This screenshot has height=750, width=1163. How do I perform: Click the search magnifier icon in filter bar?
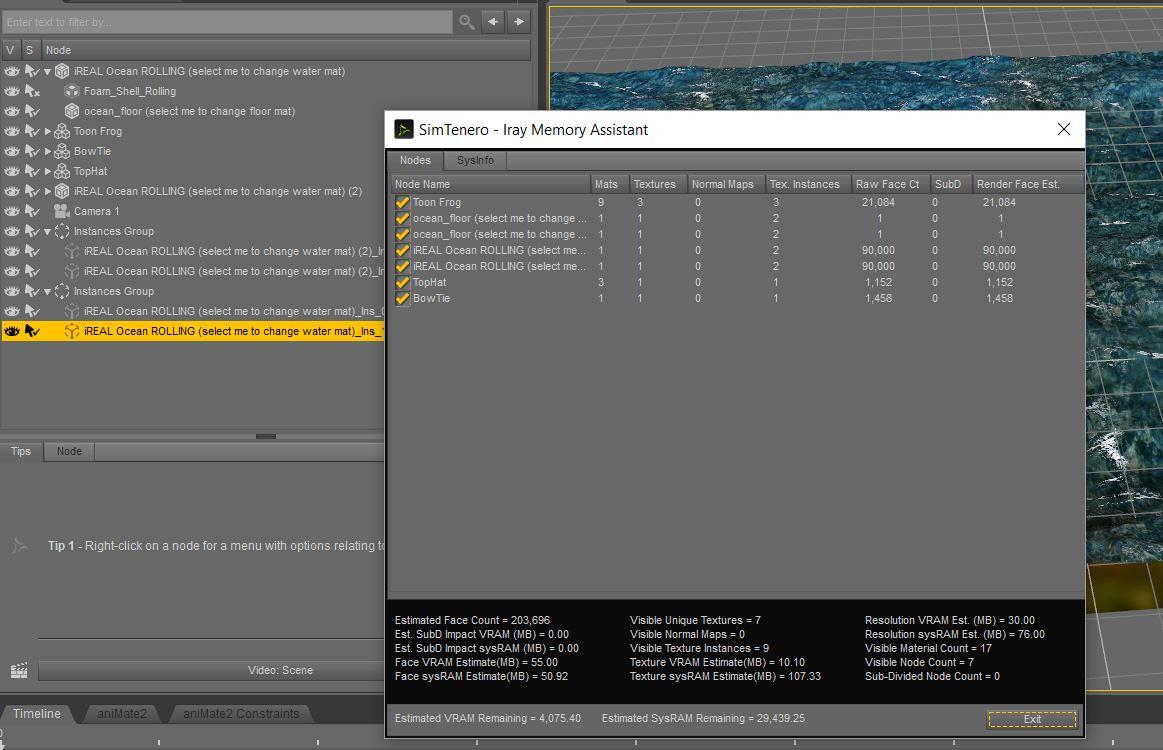(467, 22)
